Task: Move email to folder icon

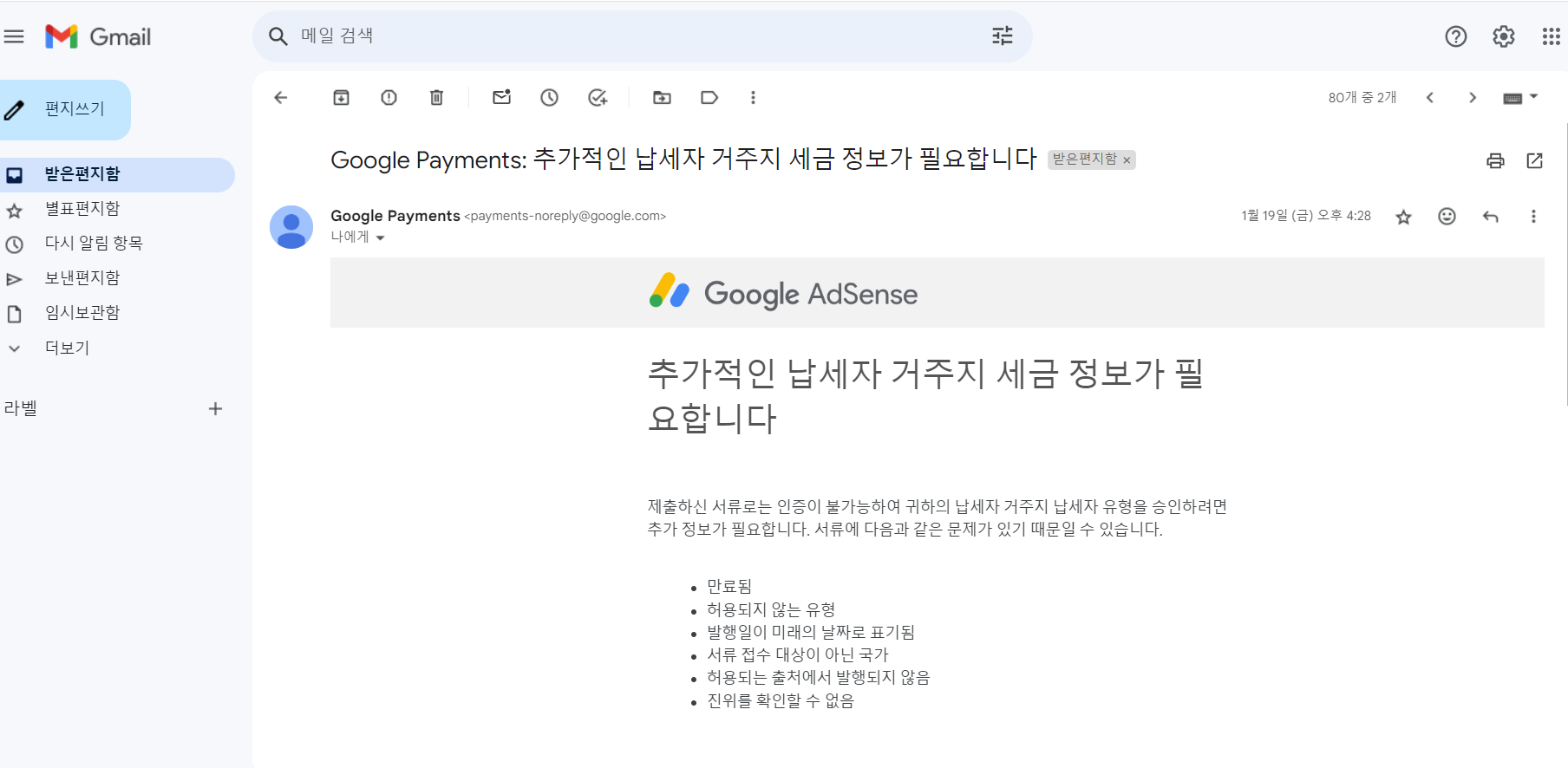Action: pos(662,98)
